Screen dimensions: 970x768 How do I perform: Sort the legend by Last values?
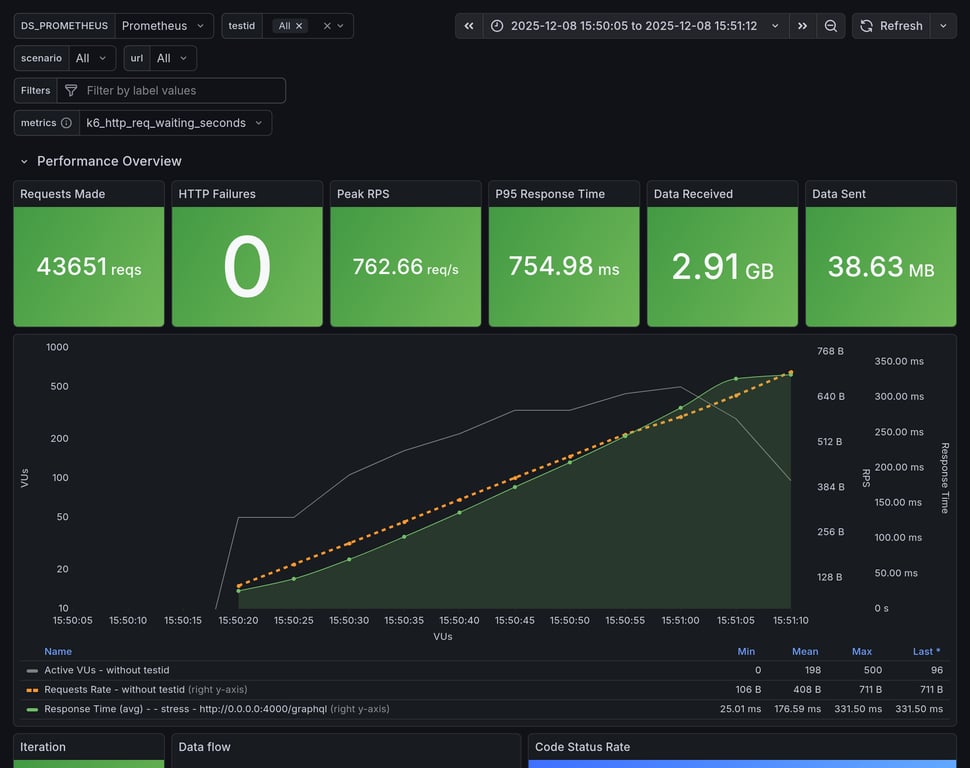pyautogui.click(x=923, y=651)
